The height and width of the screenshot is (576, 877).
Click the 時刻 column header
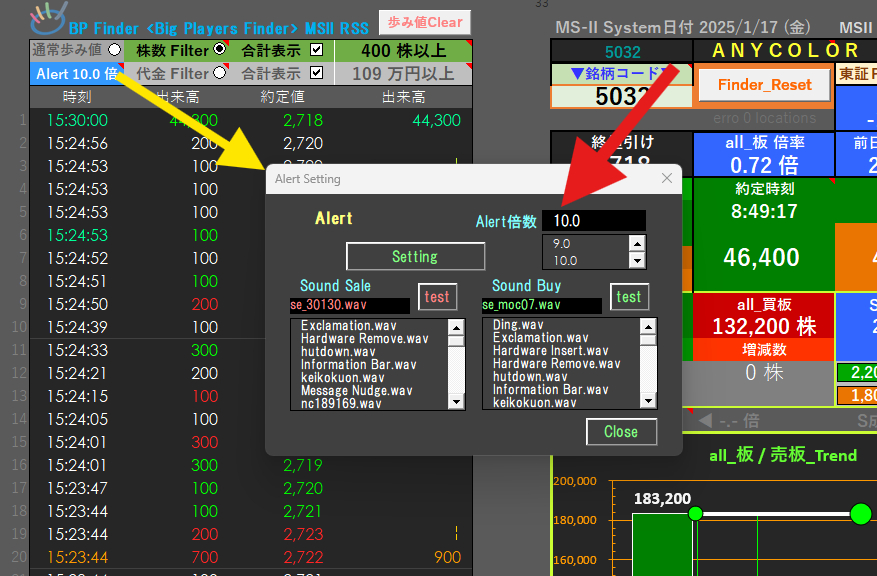[x=77, y=97]
